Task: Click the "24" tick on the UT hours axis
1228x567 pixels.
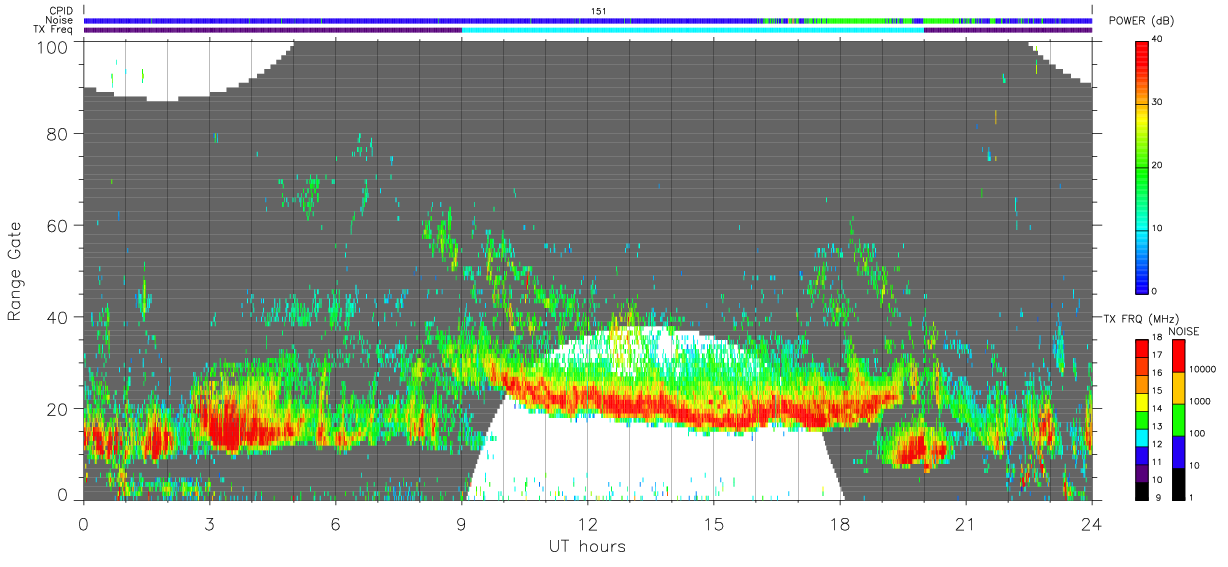Action: pos(1091,523)
